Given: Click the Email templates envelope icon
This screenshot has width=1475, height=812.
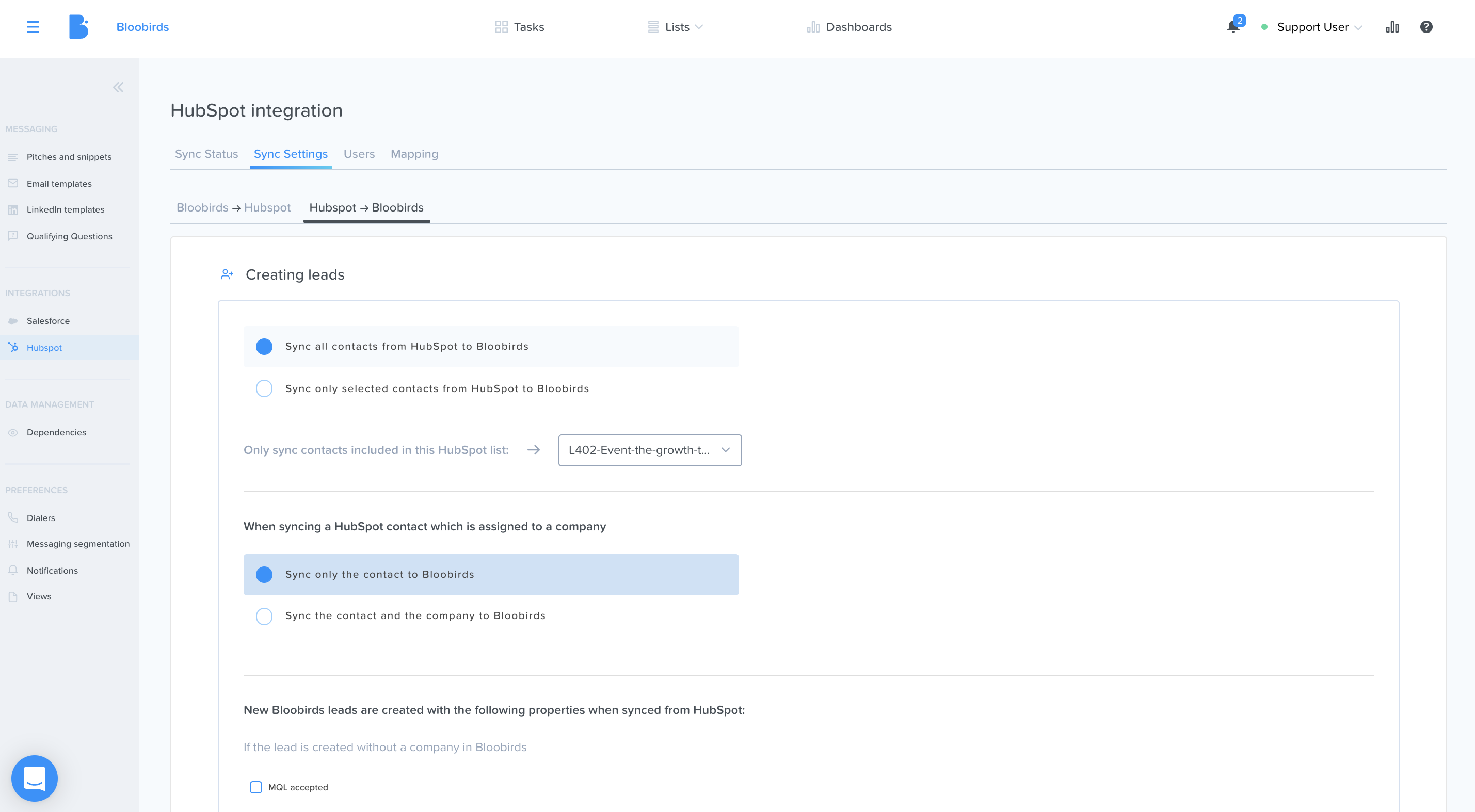Looking at the screenshot, I should 12,183.
